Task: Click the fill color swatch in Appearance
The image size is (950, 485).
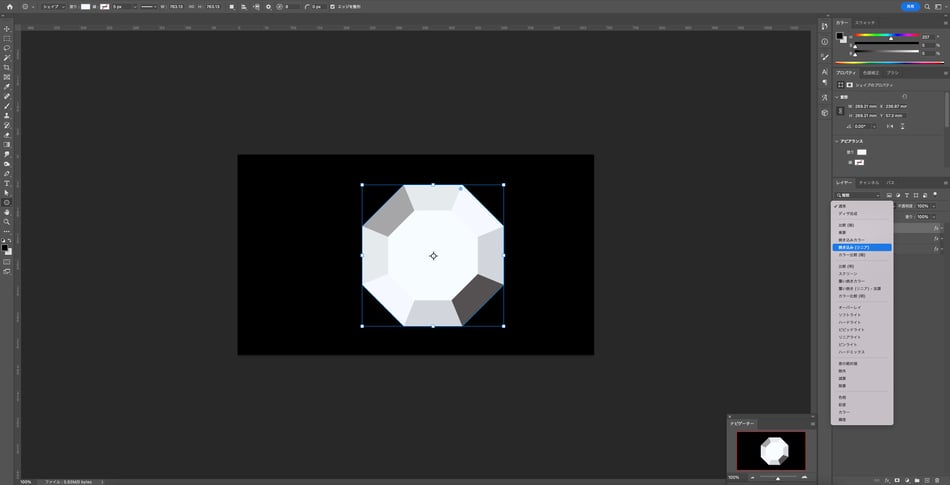Action: [861, 152]
